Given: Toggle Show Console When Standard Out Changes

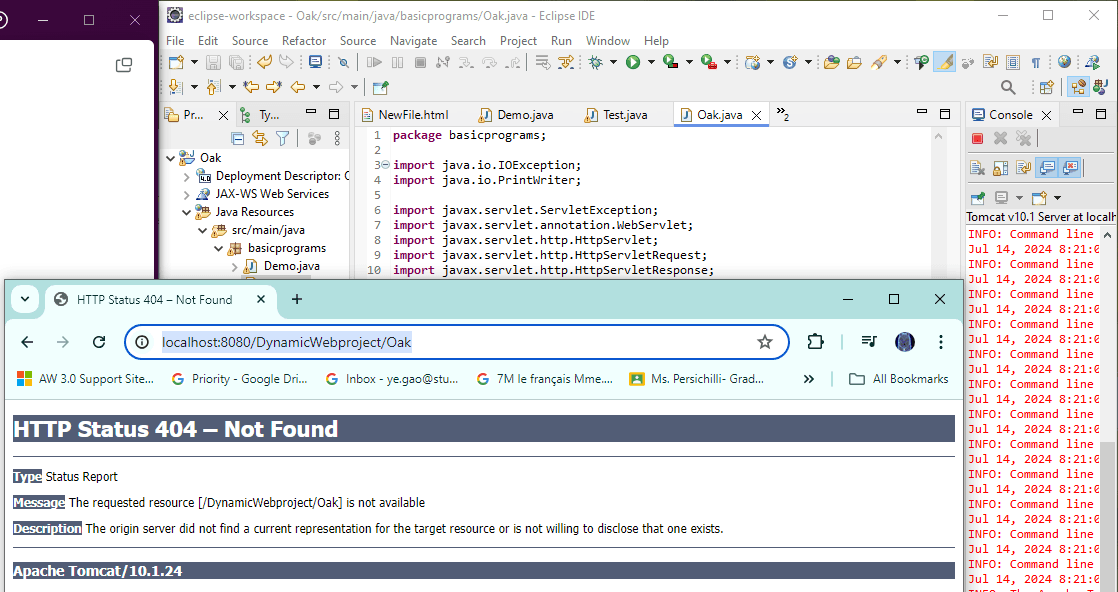Looking at the screenshot, I should pos(1047,168).
